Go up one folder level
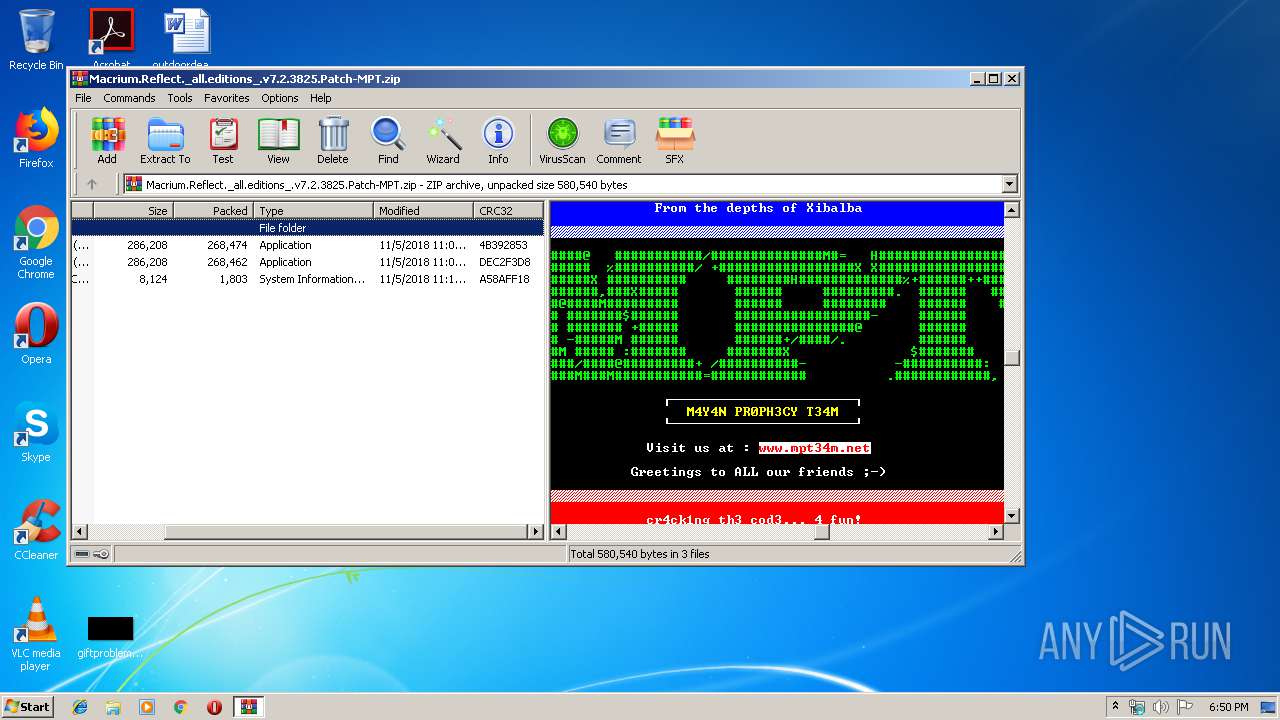This screenshot has width=1280, height=720. click(92, 184)
